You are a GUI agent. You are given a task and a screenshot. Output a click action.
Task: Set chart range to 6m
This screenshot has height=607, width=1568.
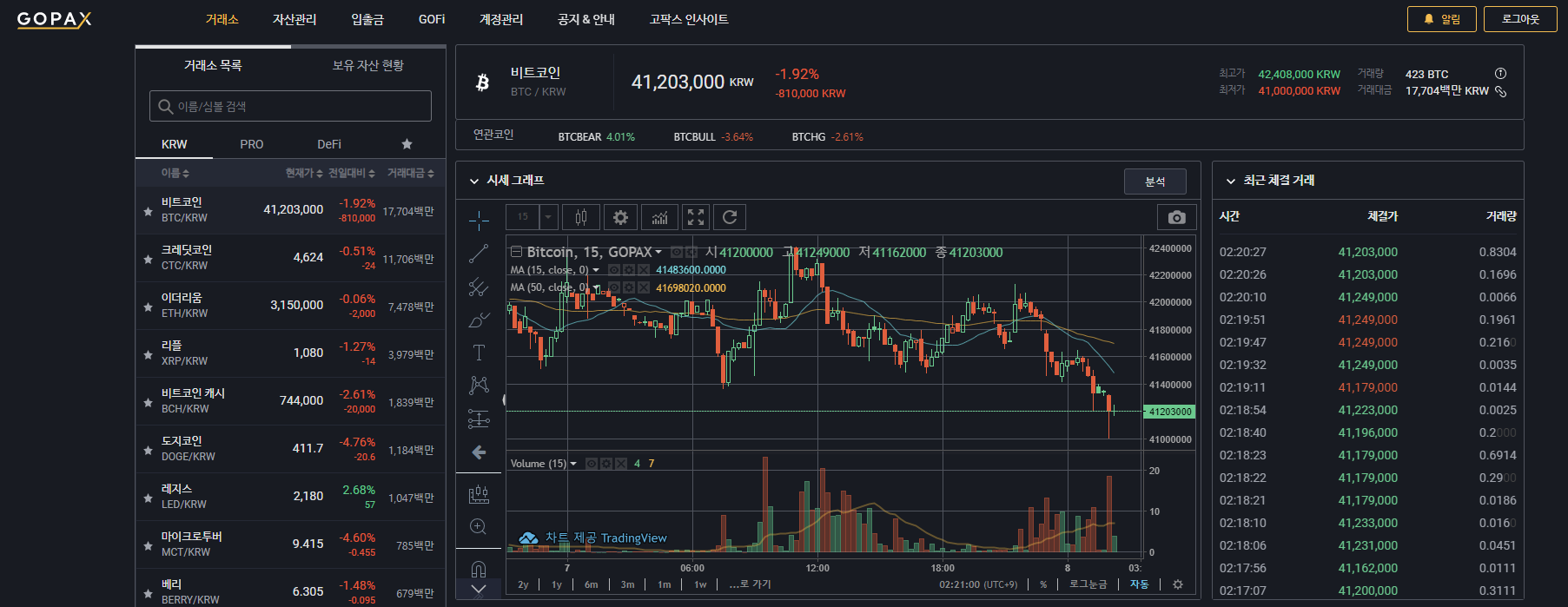(591, 584)
